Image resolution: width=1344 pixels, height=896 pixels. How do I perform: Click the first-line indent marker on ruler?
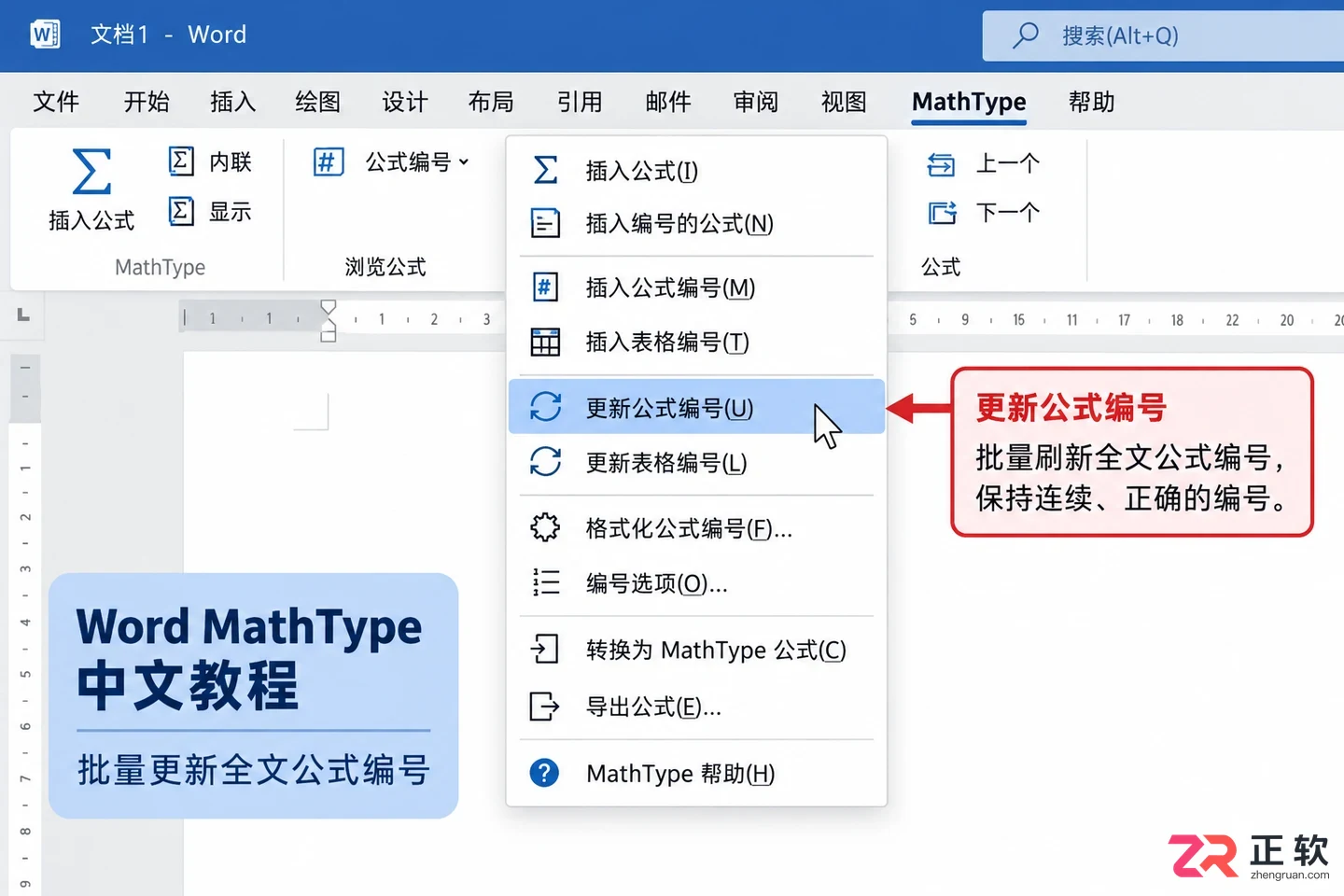[328, 307]
